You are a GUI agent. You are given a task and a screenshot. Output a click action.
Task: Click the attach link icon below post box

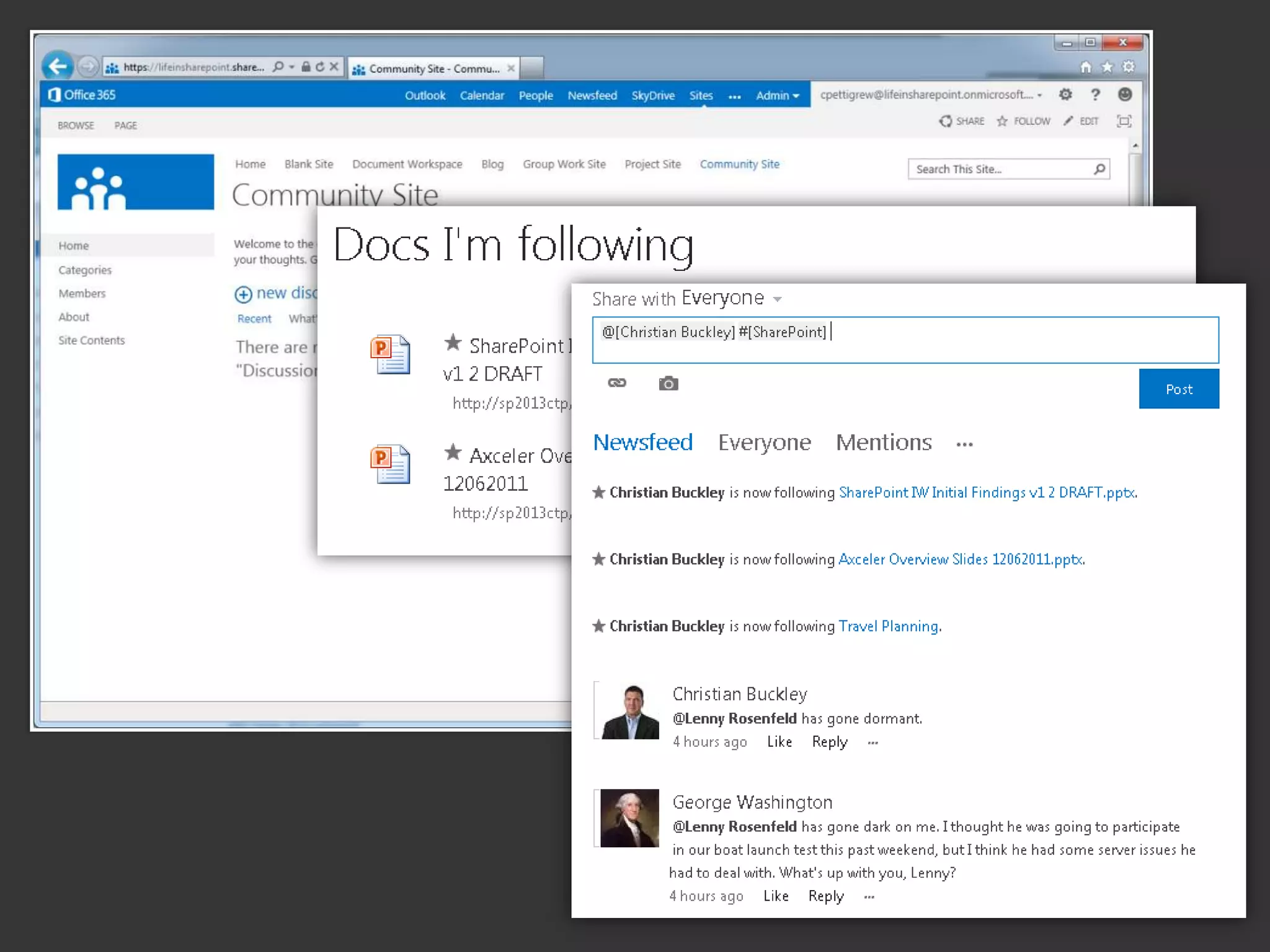[616, 383]
